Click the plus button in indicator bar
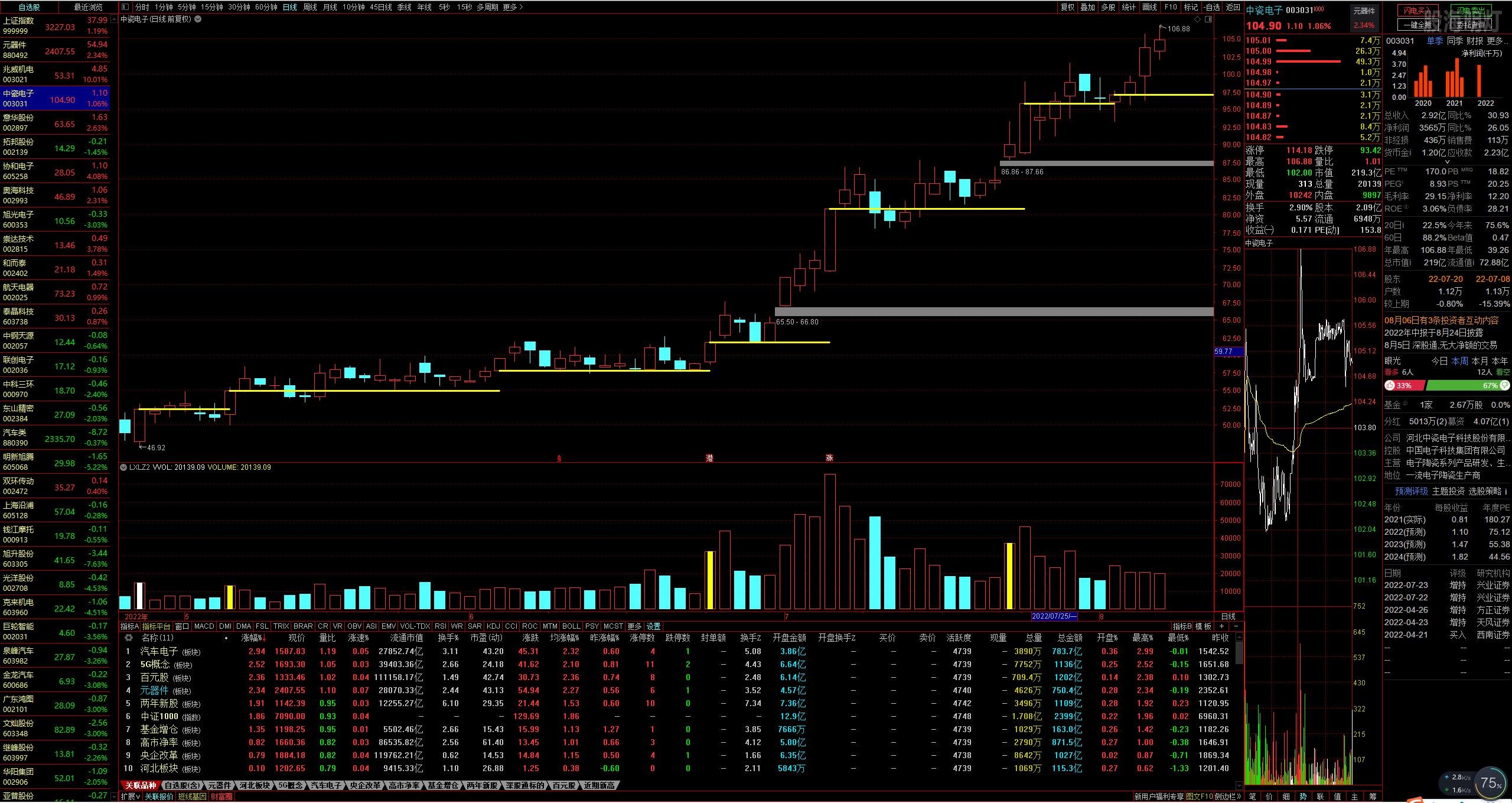The width and height of the screenshot is (1512, 803). coord(1221,626)
